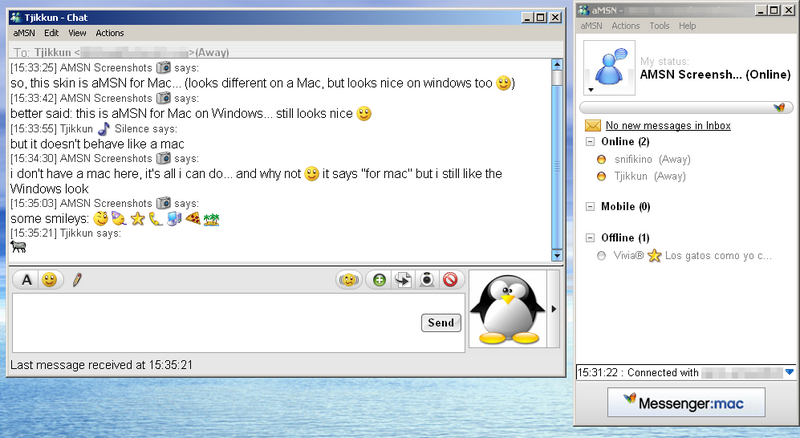Image resolution: width=800 pixels, height=438 pixels.
Task: Collapse the Mobile (0) group
Action: pos(591,207)
